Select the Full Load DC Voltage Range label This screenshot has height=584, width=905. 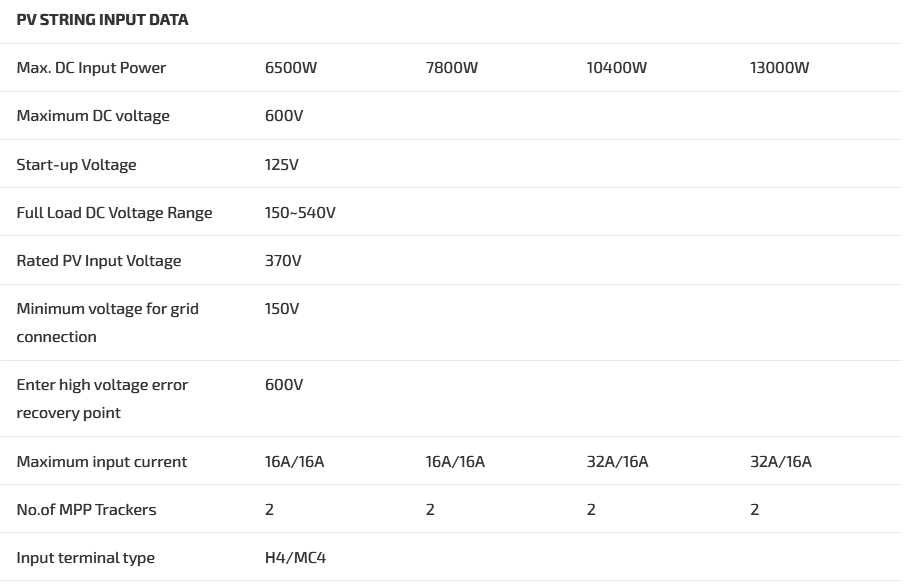click(114, 213)
